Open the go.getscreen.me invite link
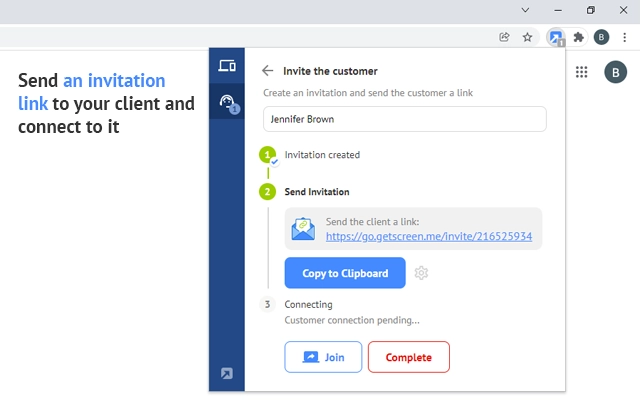Screen dimensions: 640x400 (428, 237)
